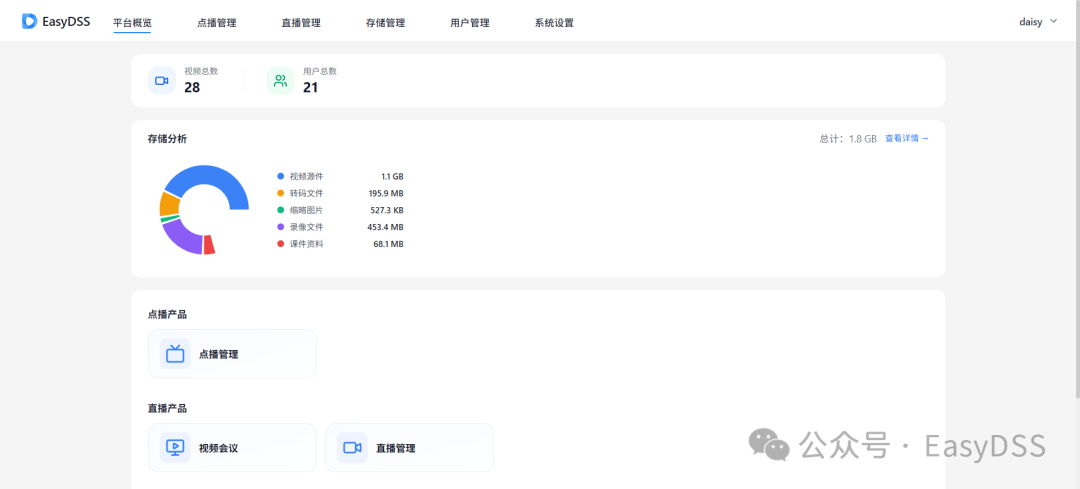Open the 点播管理 product card
Viewport: 1080px width, 489px height.
coord(232,353)
